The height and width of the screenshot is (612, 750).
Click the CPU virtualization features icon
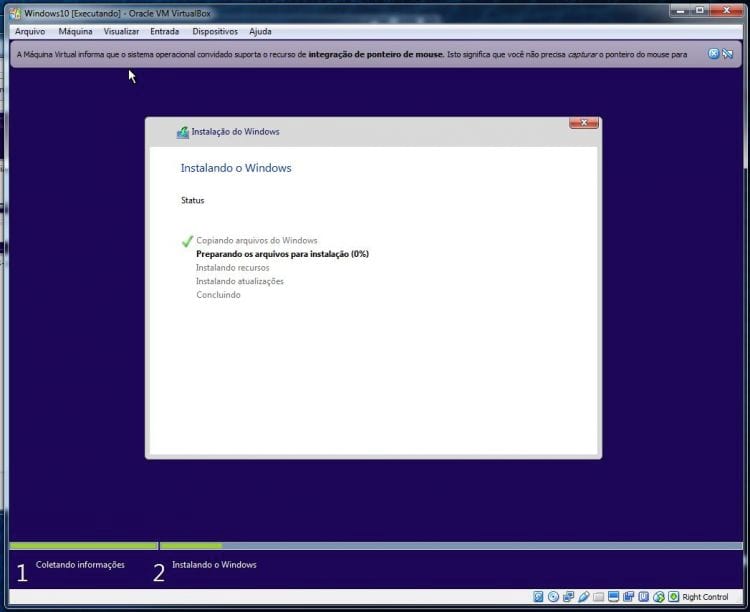tap(643, 597)
